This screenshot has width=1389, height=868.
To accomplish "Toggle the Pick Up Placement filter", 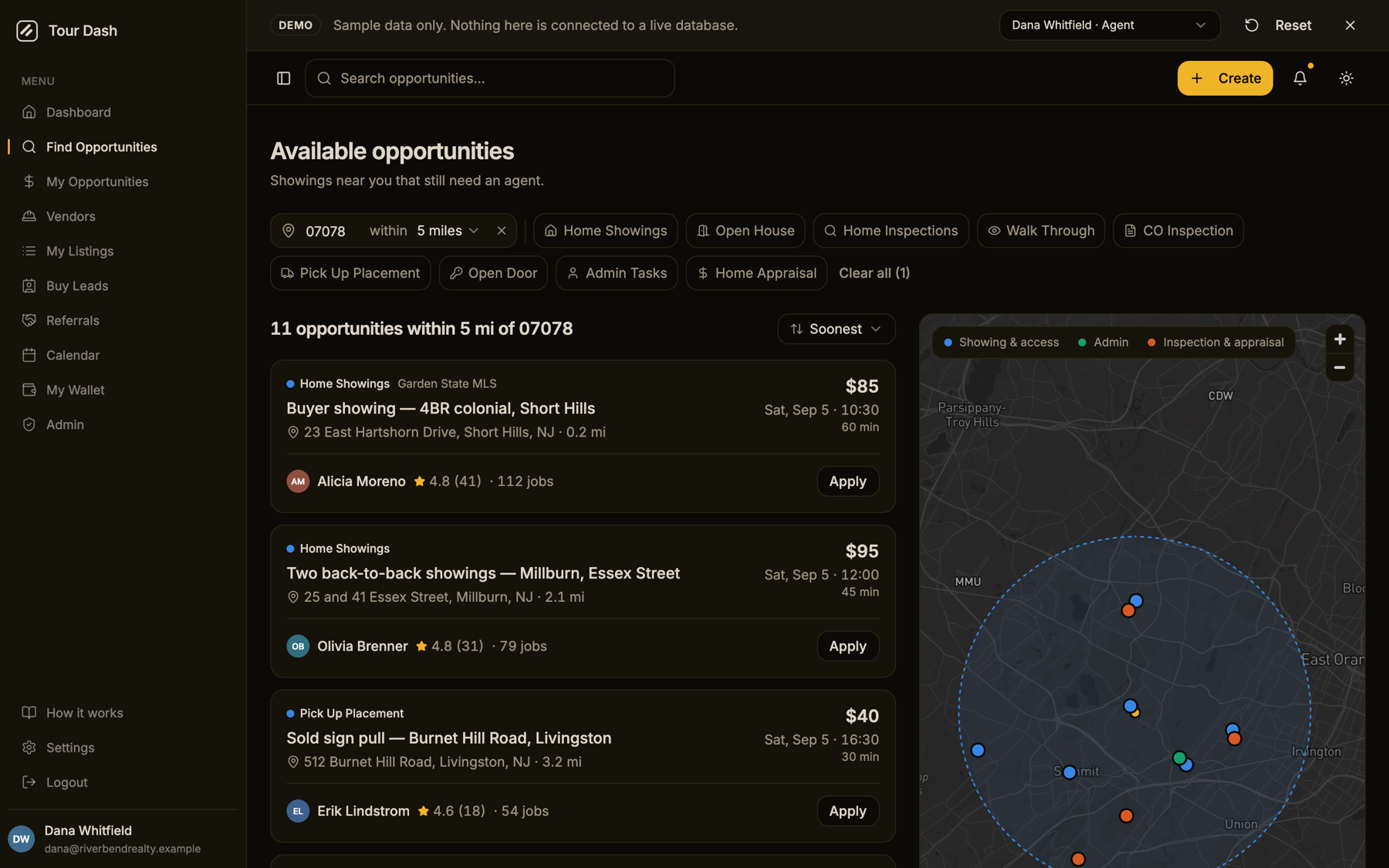I will tap(350, 273).
